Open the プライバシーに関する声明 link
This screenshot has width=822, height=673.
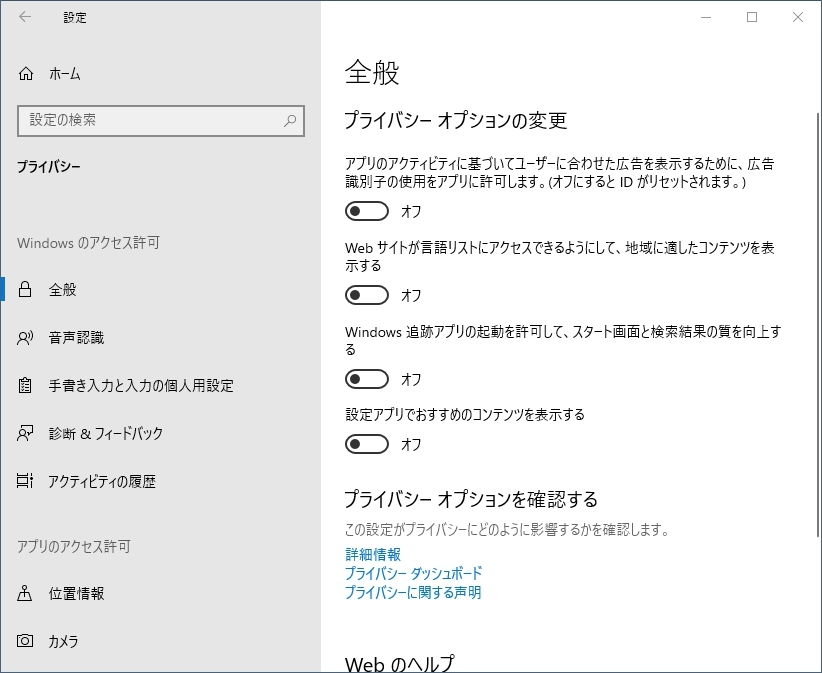(x=413, y=592)
